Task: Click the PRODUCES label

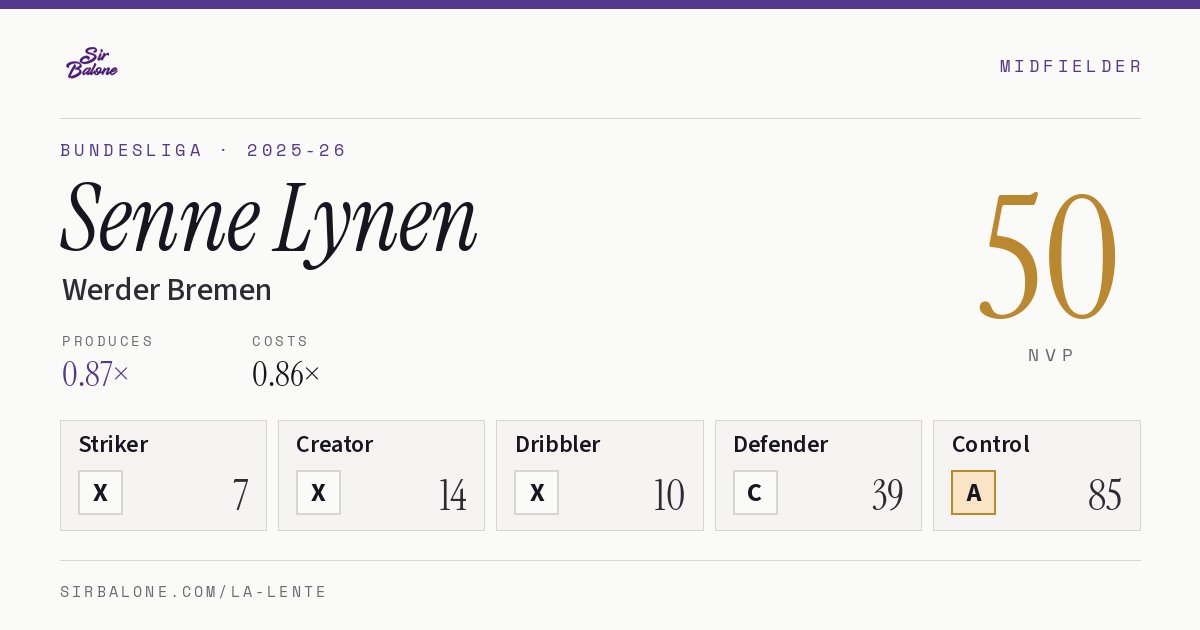Action: 108,341
